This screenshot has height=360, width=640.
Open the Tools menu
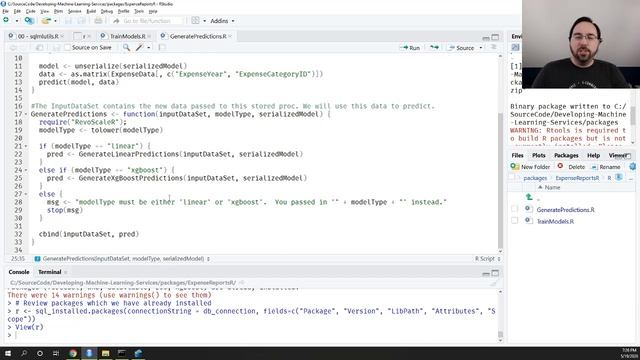(x=139, y=11)
